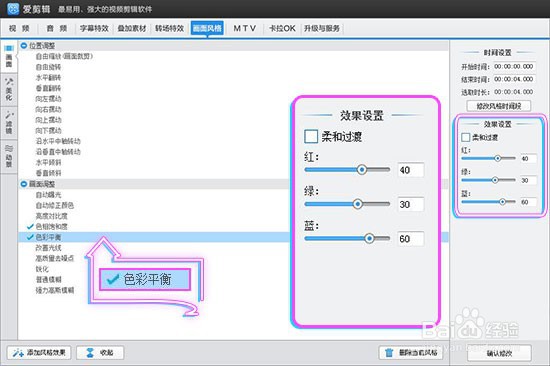
Task: Select the 普通模糊 effect
Action: 48,280
